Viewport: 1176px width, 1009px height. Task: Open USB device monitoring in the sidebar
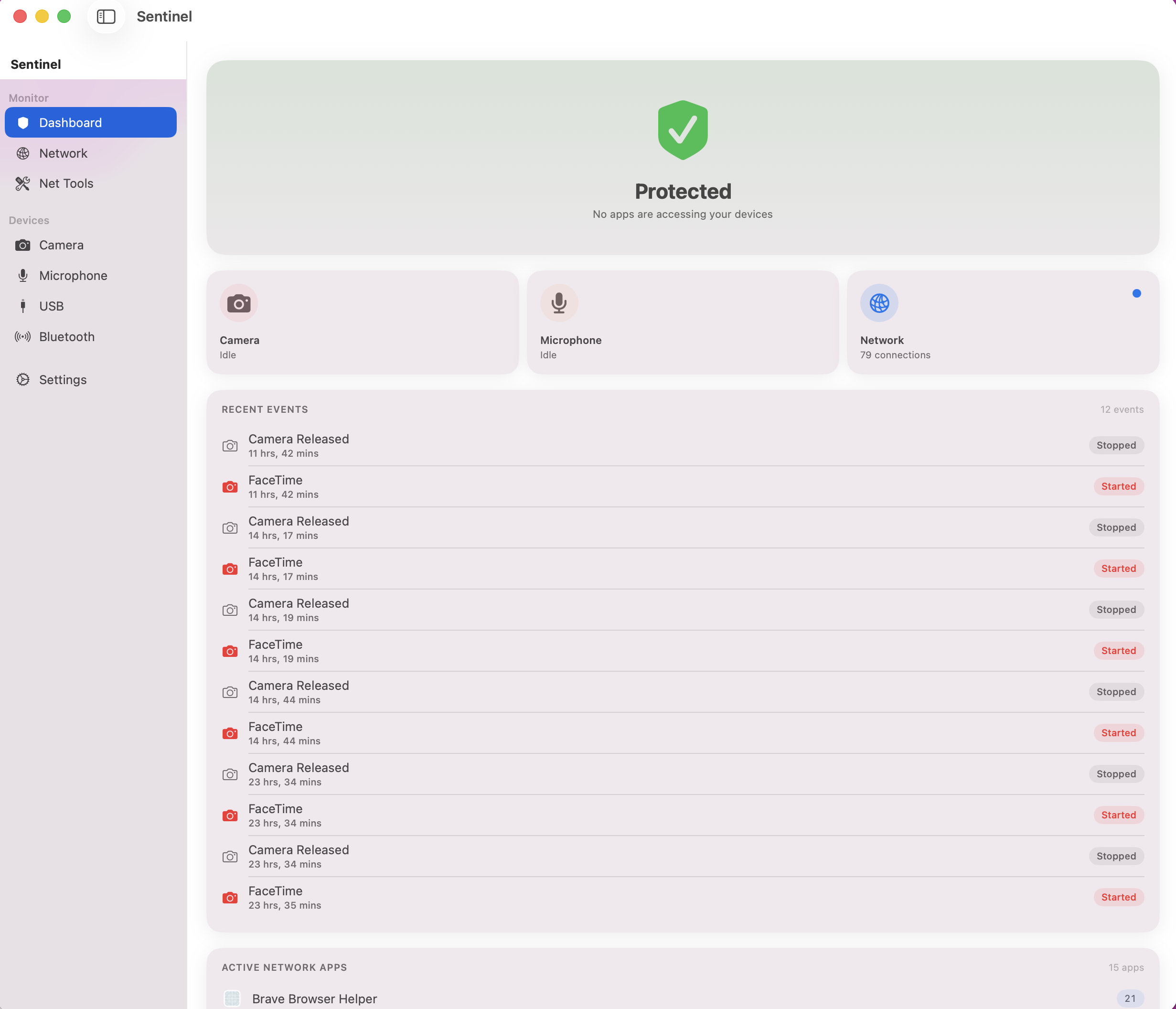coord(51,305)
